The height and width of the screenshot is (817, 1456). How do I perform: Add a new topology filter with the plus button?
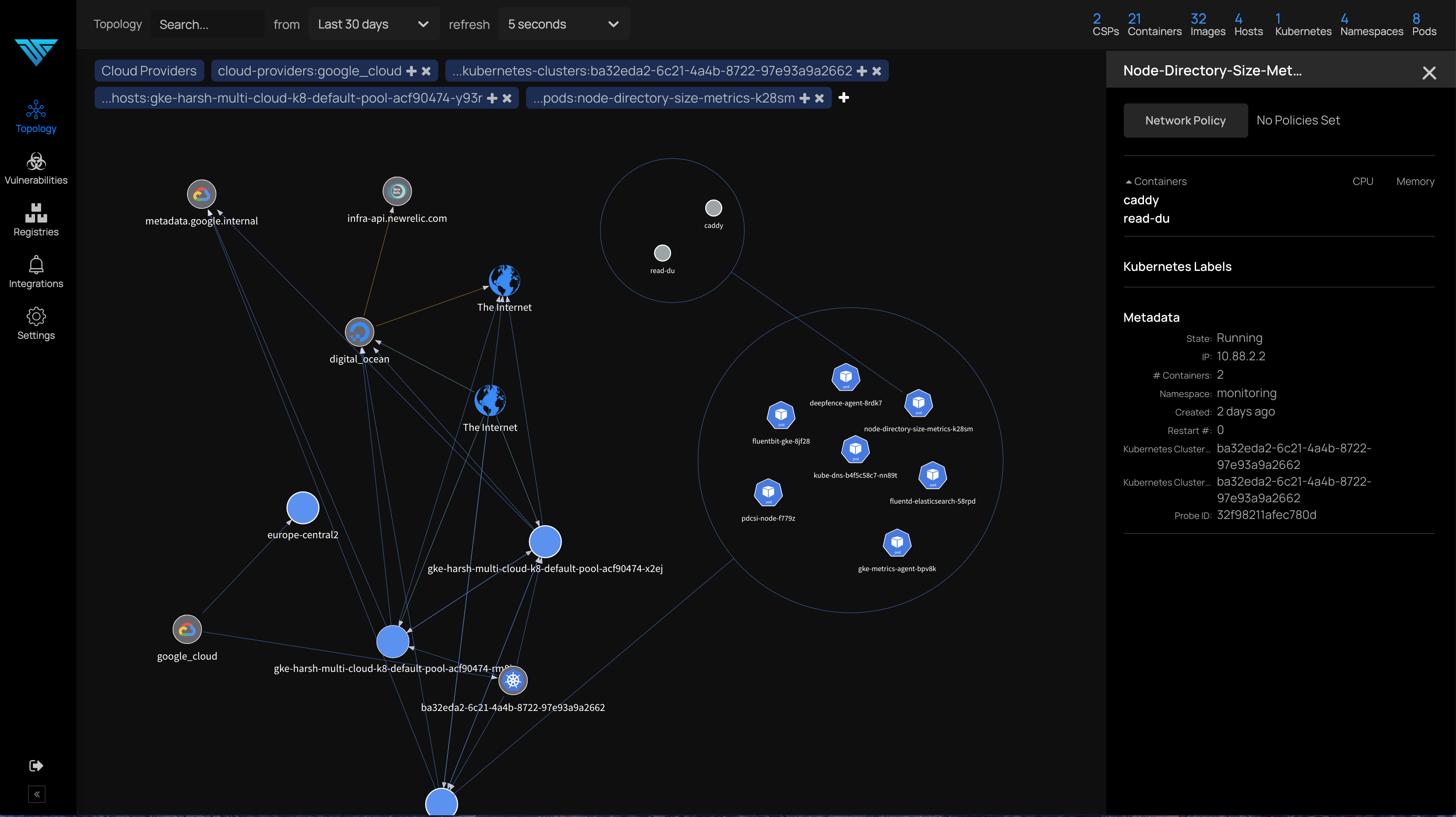[843, 97]
